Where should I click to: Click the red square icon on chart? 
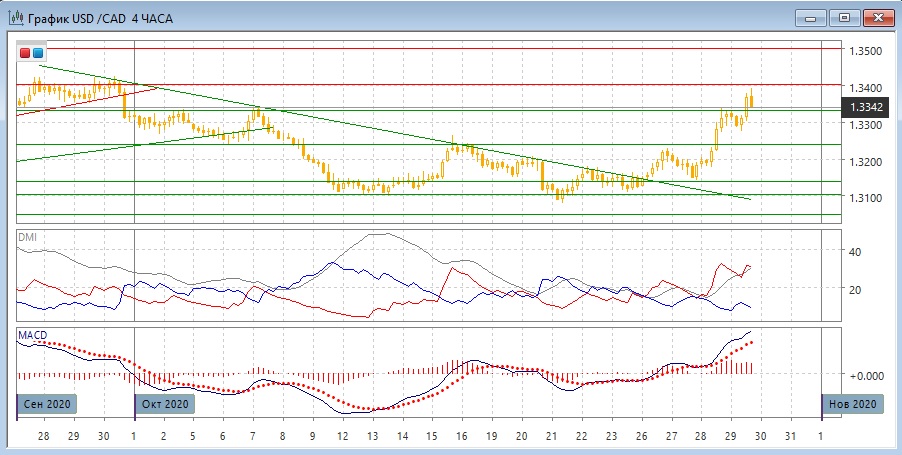pyautogui.click(x=26, y=52)
